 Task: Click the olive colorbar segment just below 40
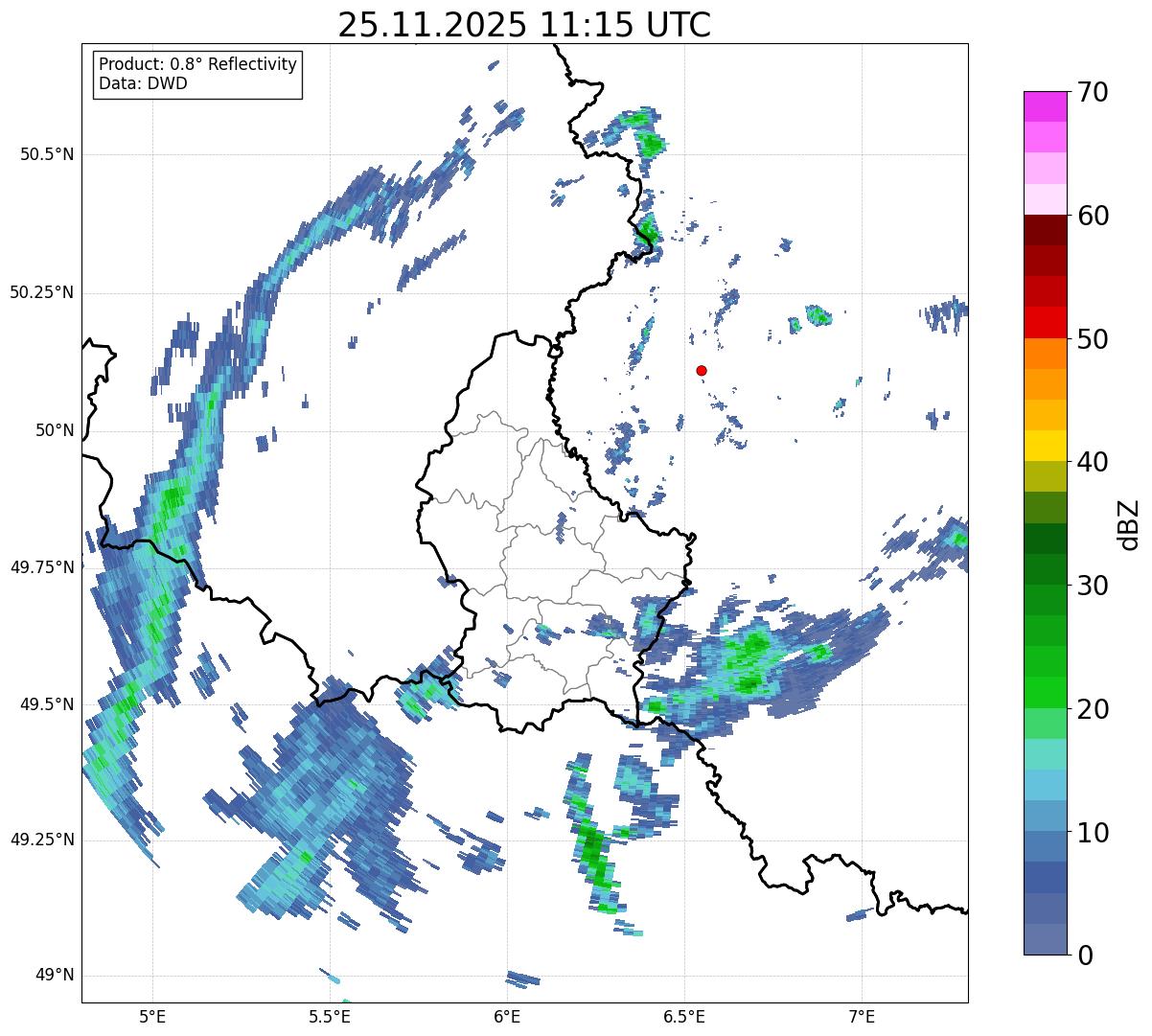point(1045,476)
